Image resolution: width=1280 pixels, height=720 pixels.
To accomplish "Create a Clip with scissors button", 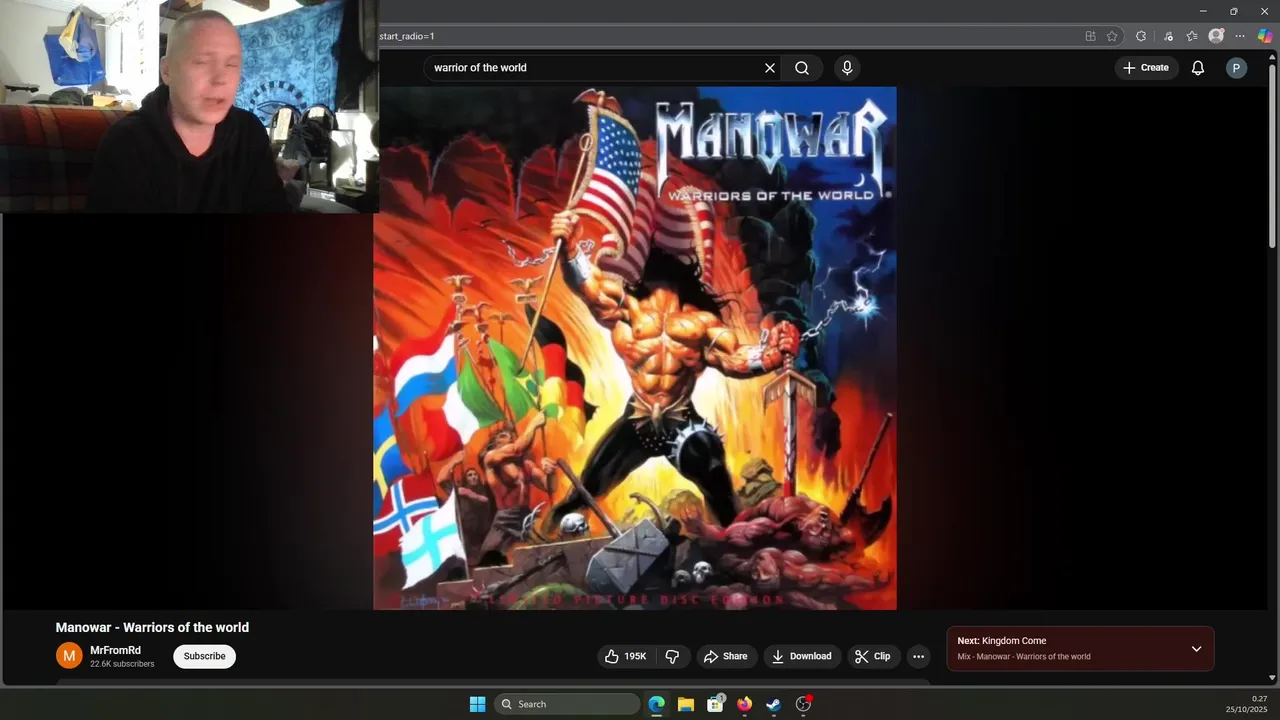I will click(873, 656).
